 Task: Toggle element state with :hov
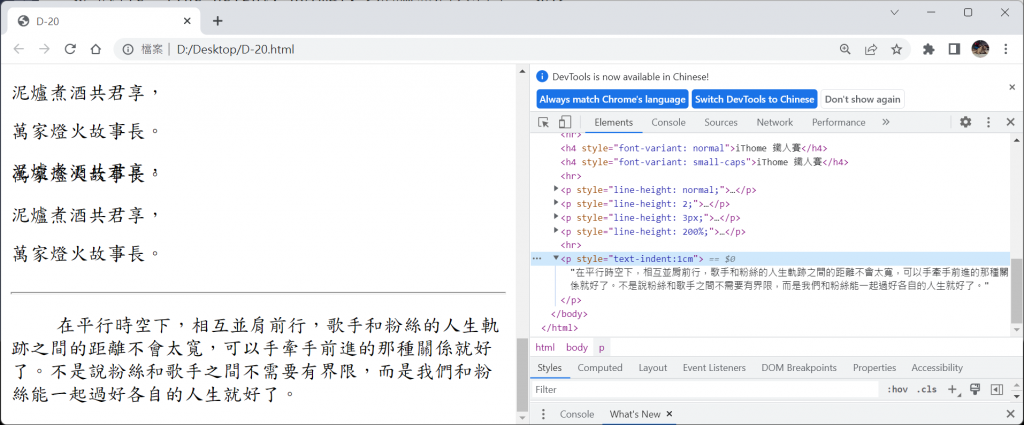click(x=897, y=390)
